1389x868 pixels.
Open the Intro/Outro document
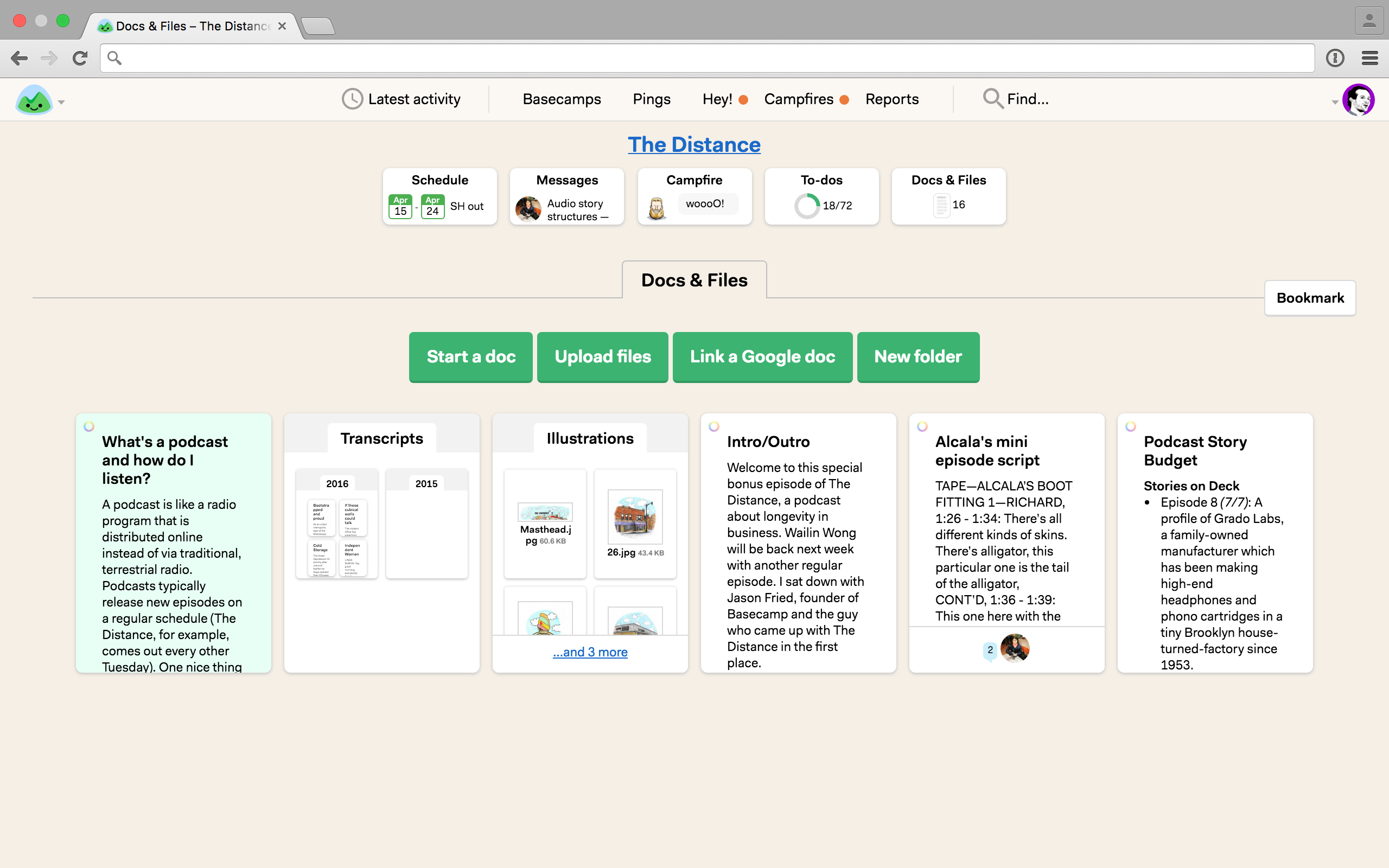(798, 543)
